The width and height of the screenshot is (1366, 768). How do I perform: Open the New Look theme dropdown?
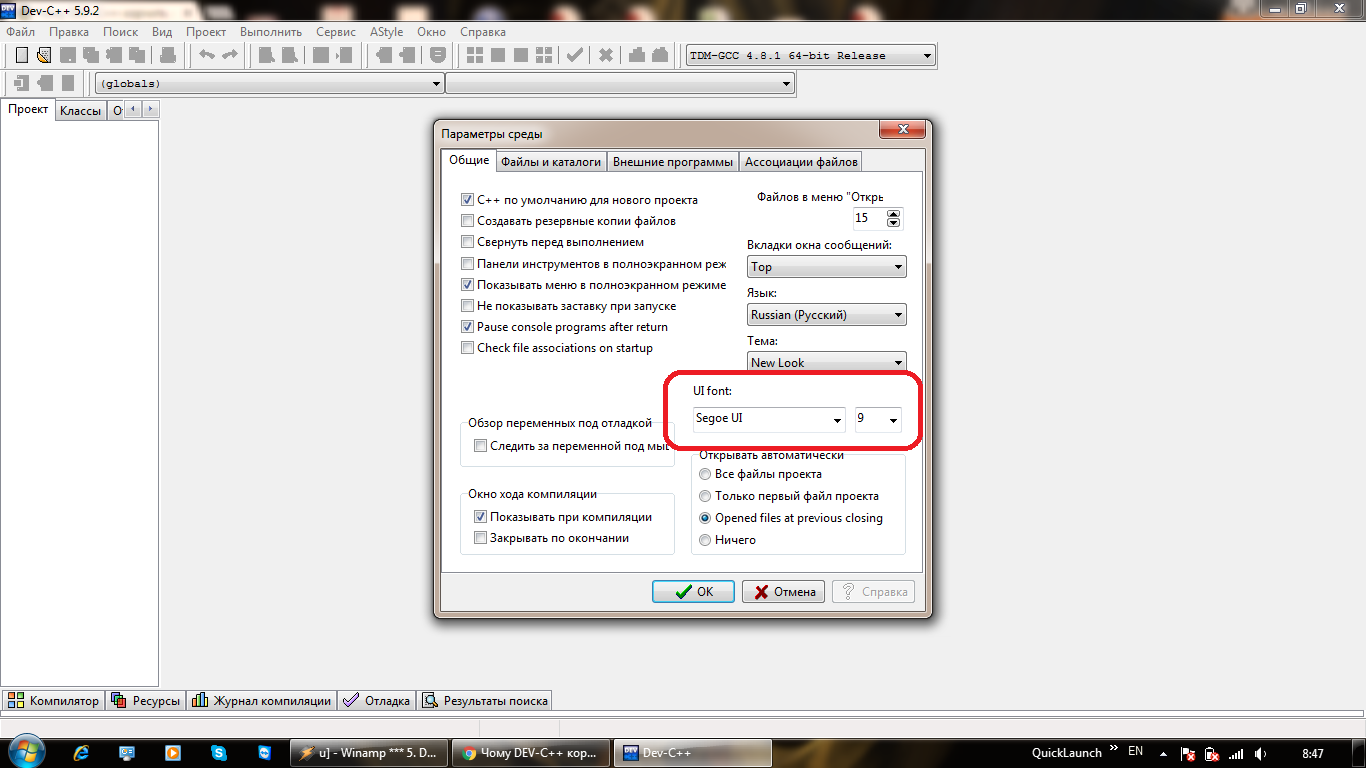tap(827, 362)
